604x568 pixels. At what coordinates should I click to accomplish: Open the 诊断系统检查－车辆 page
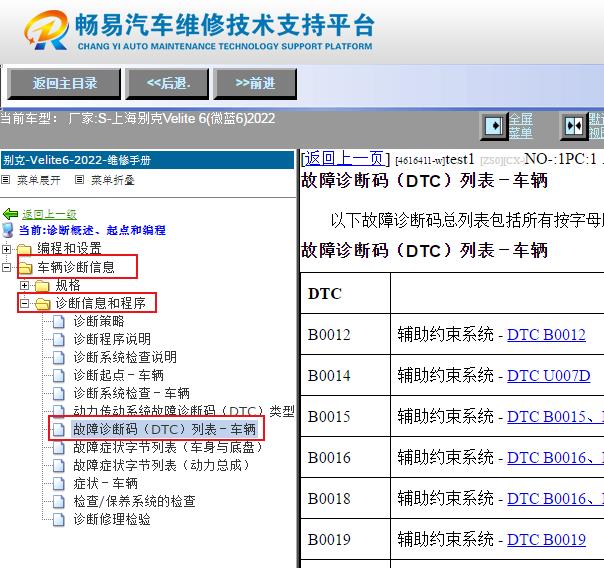(x=132, y=393)
